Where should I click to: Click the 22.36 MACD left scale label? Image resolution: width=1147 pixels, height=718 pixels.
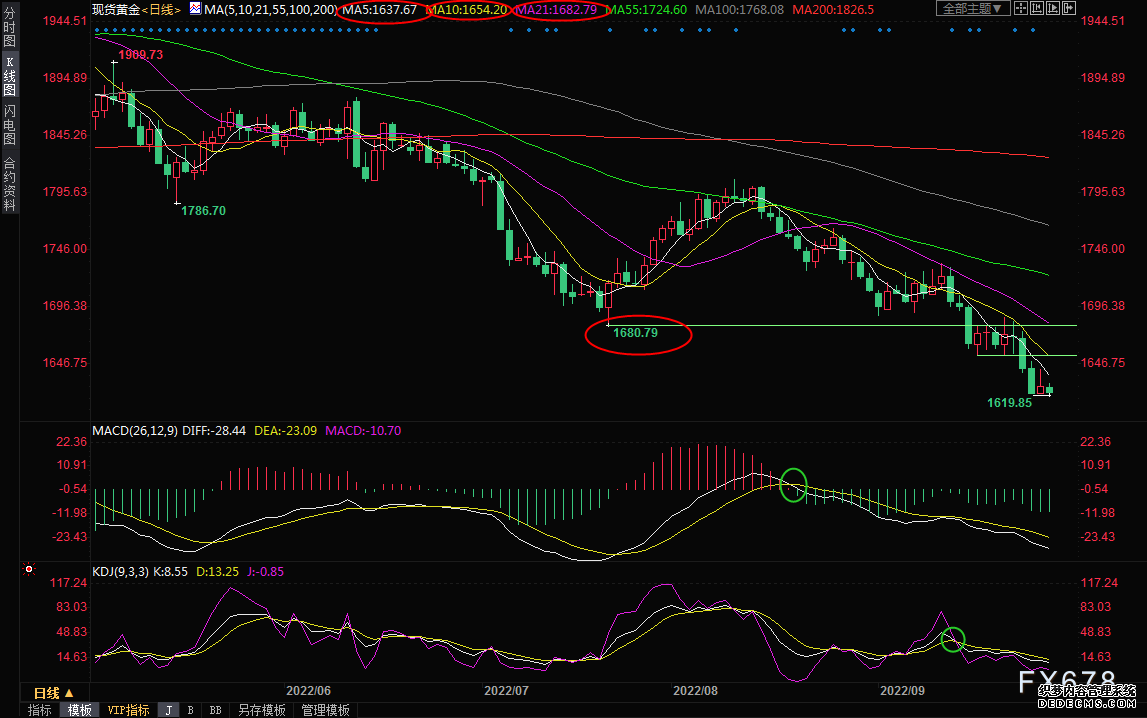[71, 442]
